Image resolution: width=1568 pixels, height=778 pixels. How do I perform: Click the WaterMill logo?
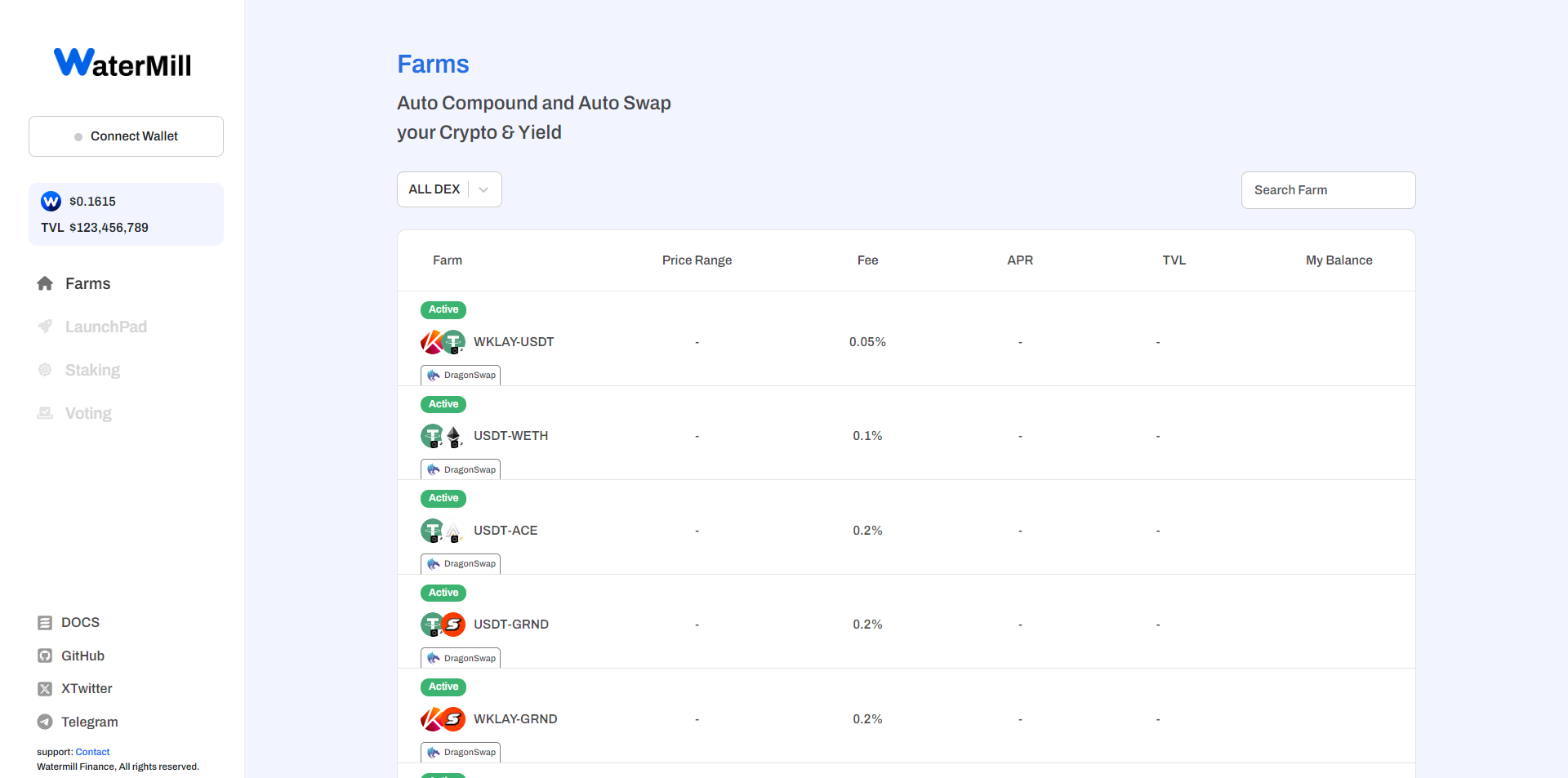tap(122, 63)
